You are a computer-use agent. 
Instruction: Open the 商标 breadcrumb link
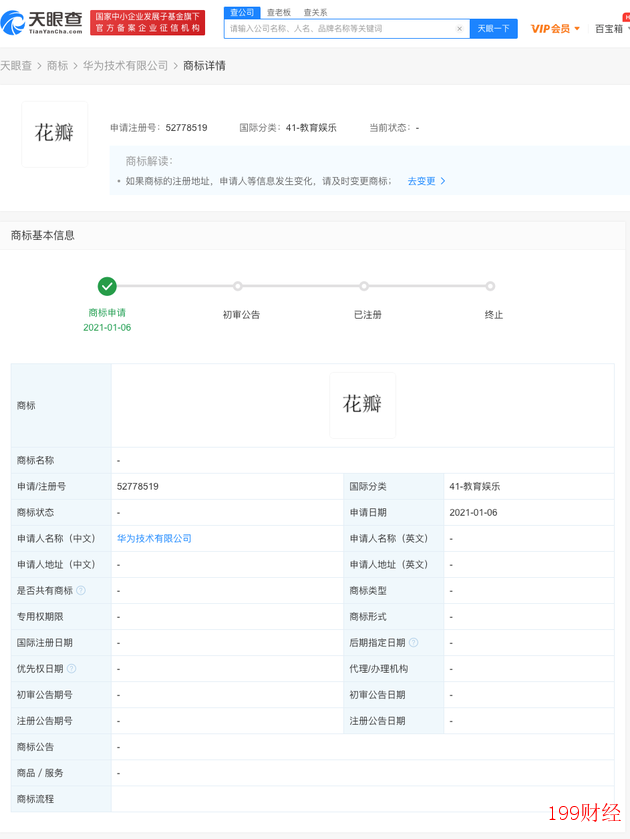click(x=57, y=66)
